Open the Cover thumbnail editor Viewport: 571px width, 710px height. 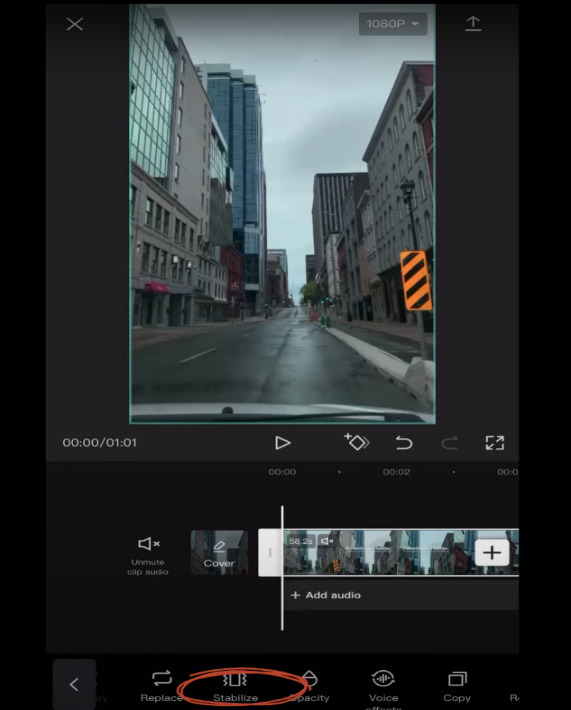click(219, 552)
